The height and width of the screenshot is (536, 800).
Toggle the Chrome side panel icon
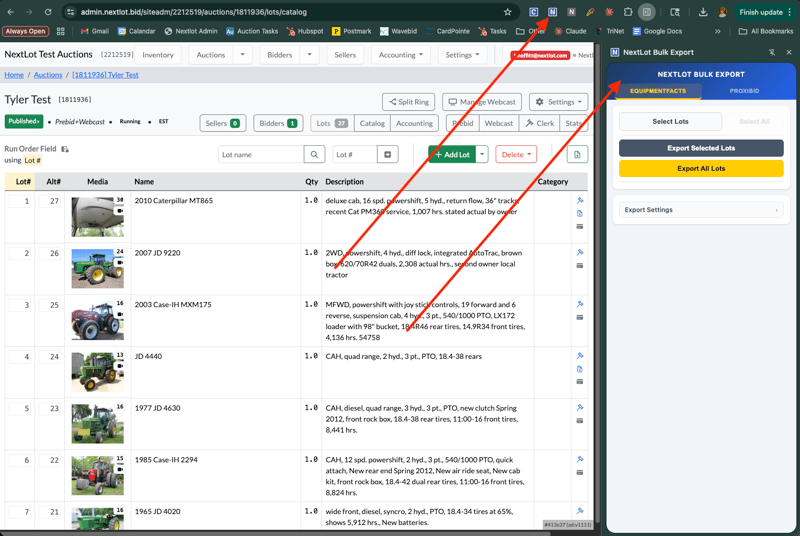coord(646,12)
